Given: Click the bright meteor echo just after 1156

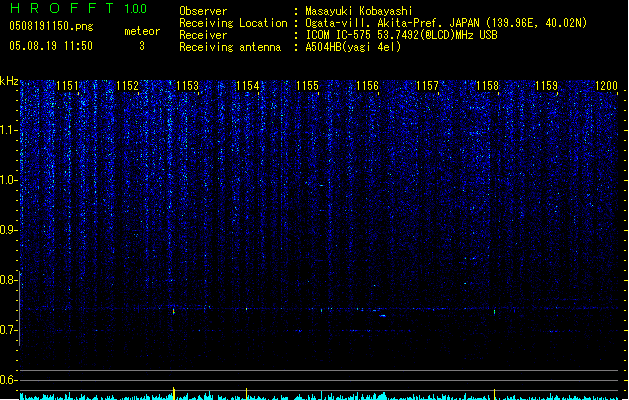Looking at the screenshot, I should tap(383, 316).
